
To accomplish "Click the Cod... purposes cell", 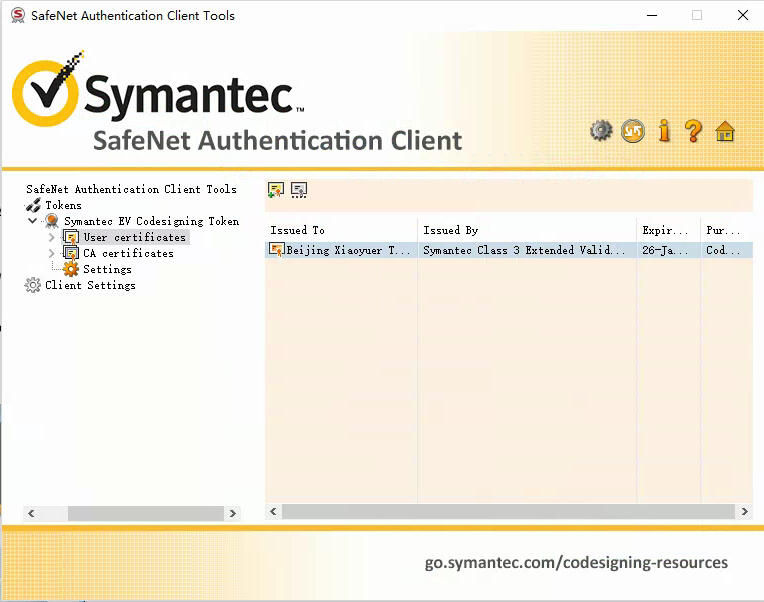I will pos(727,250).
